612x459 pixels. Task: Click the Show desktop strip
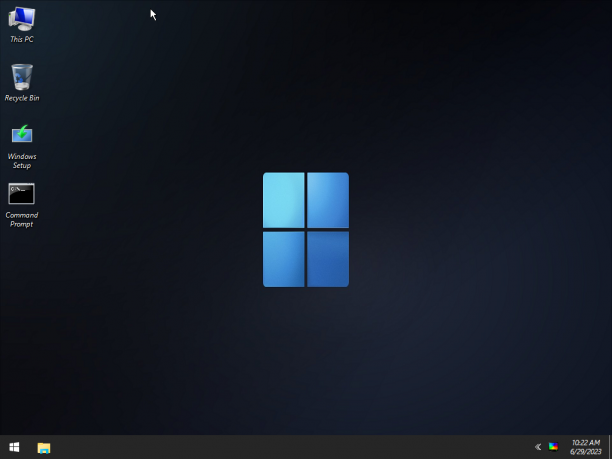coord(610,447)
